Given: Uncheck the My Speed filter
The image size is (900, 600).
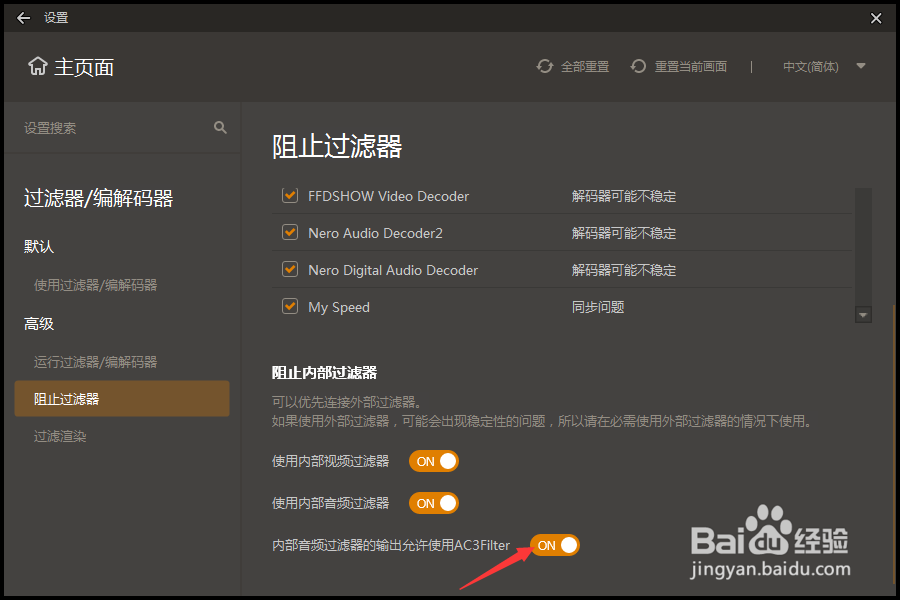Looking at the screenshot, I should click(x=289, y=306).
